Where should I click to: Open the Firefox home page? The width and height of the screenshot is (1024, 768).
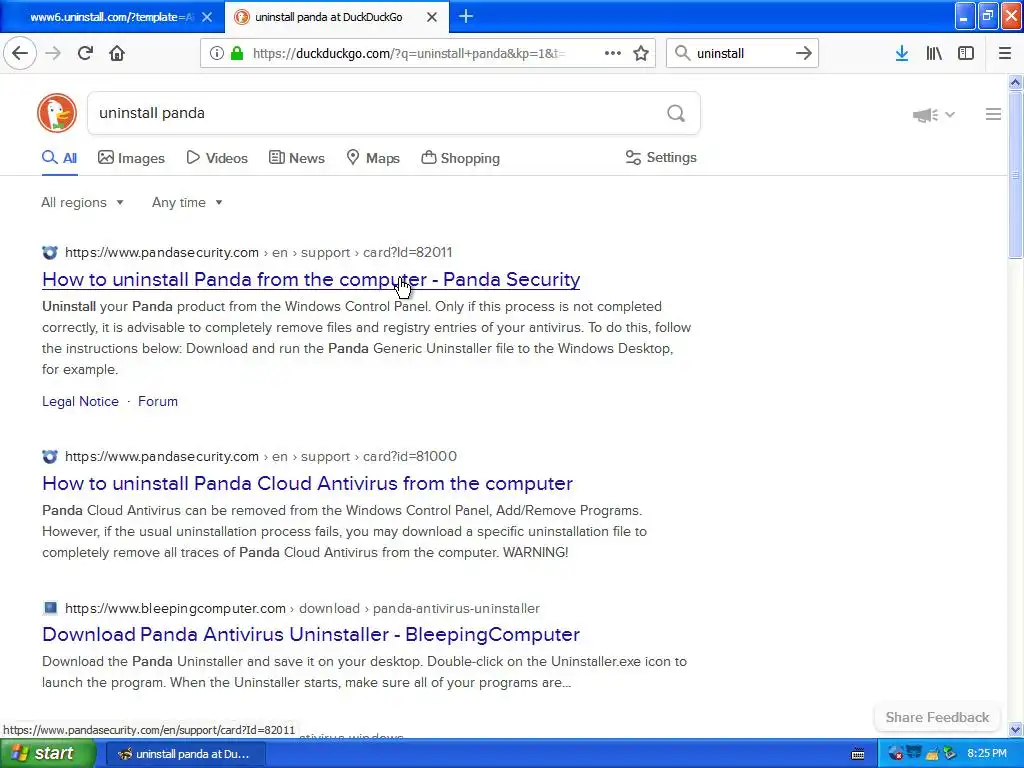pos(117,53)
